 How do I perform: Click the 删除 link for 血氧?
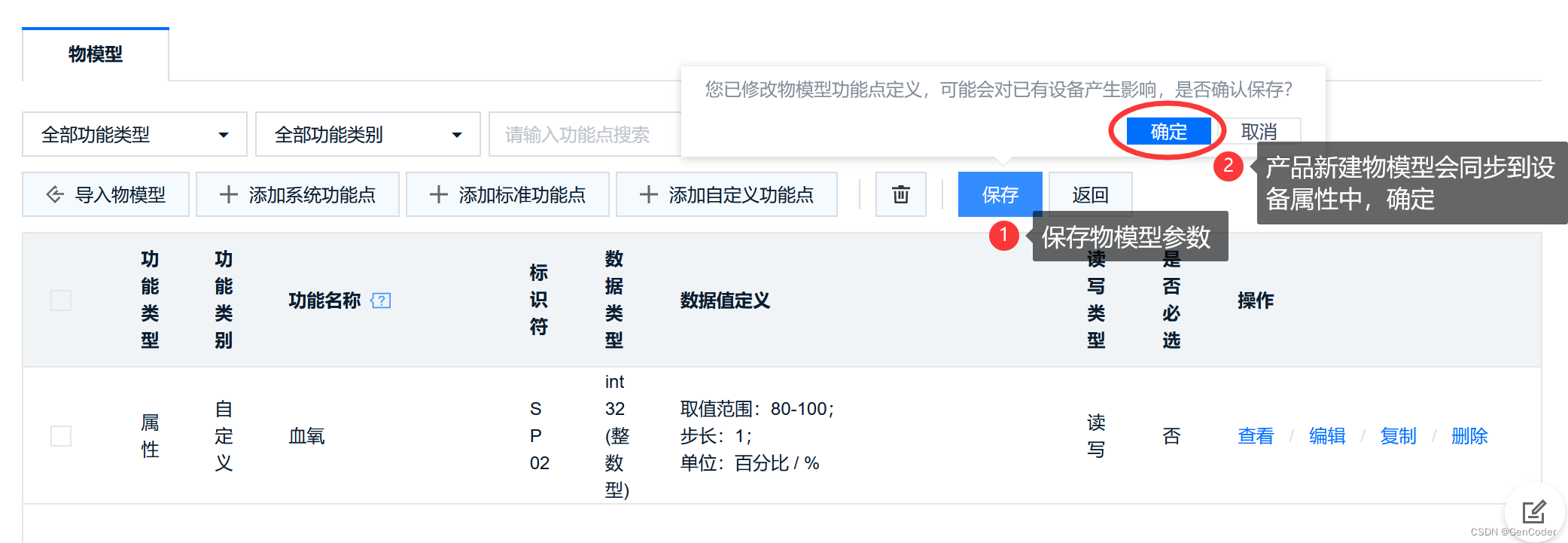point(1469,436)
